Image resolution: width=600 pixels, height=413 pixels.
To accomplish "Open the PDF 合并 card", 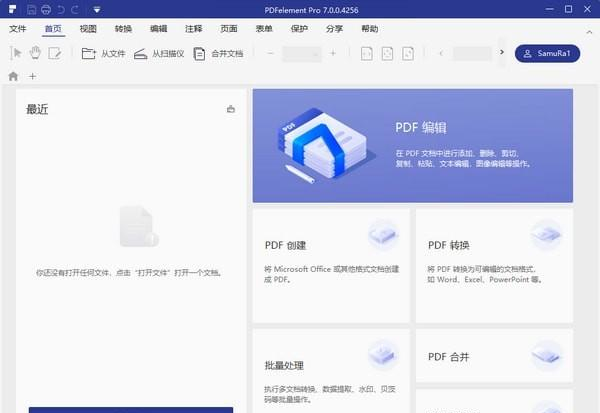I will tap(494, 355).
